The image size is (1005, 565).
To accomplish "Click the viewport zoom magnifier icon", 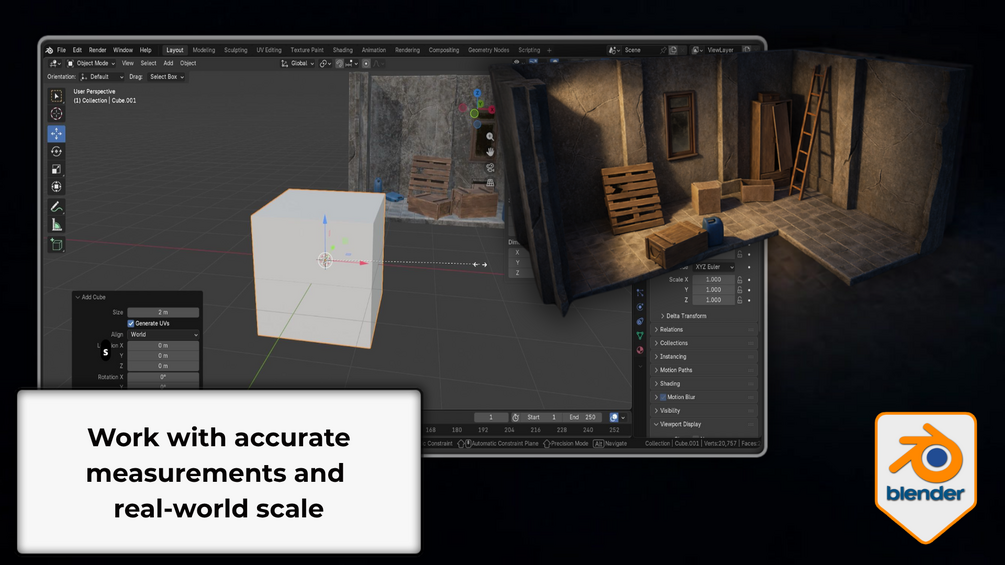I will point(490,136).
